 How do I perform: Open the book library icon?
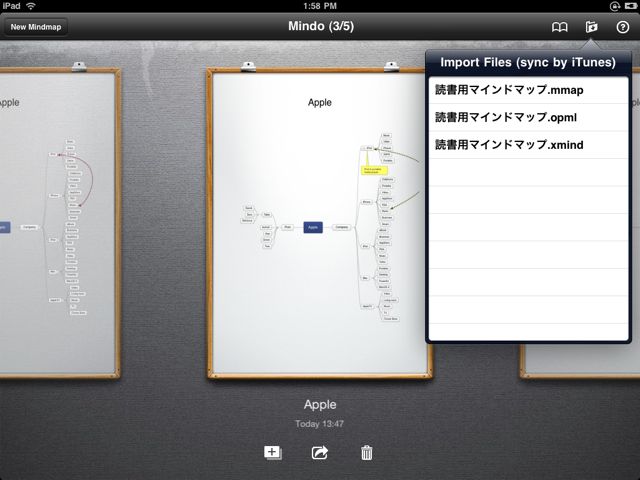point(560,27)
